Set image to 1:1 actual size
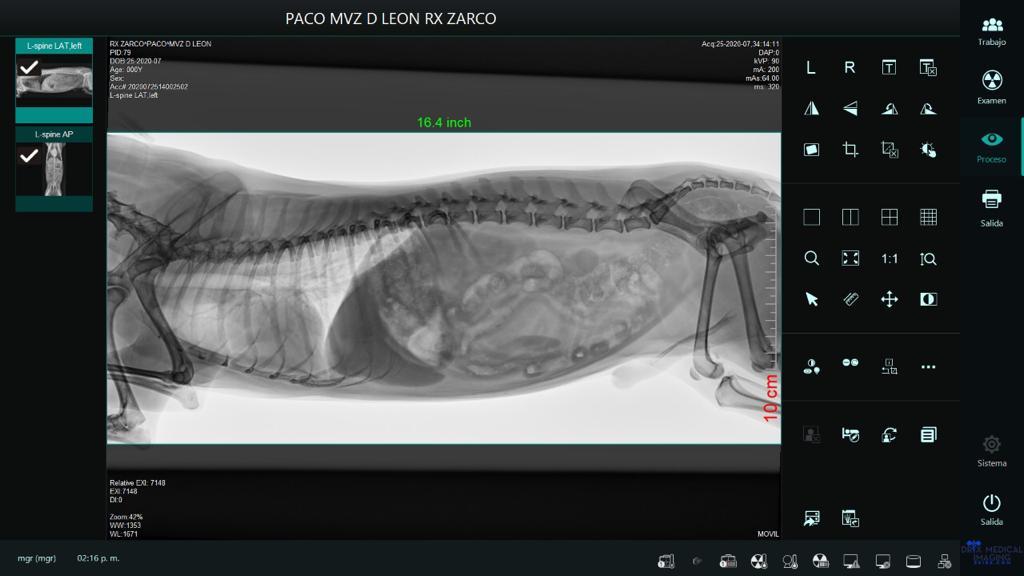The height and width of the screenshot is (576, 1024). (x=889, y=258)
